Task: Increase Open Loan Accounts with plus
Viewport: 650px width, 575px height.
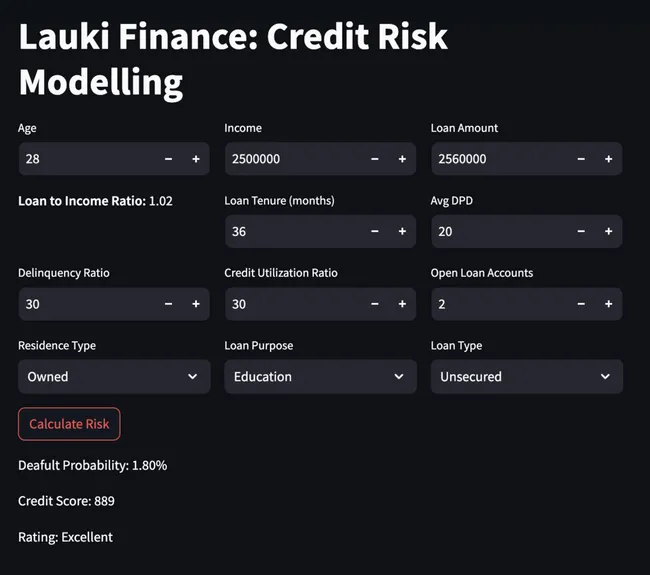Action: 608,304
